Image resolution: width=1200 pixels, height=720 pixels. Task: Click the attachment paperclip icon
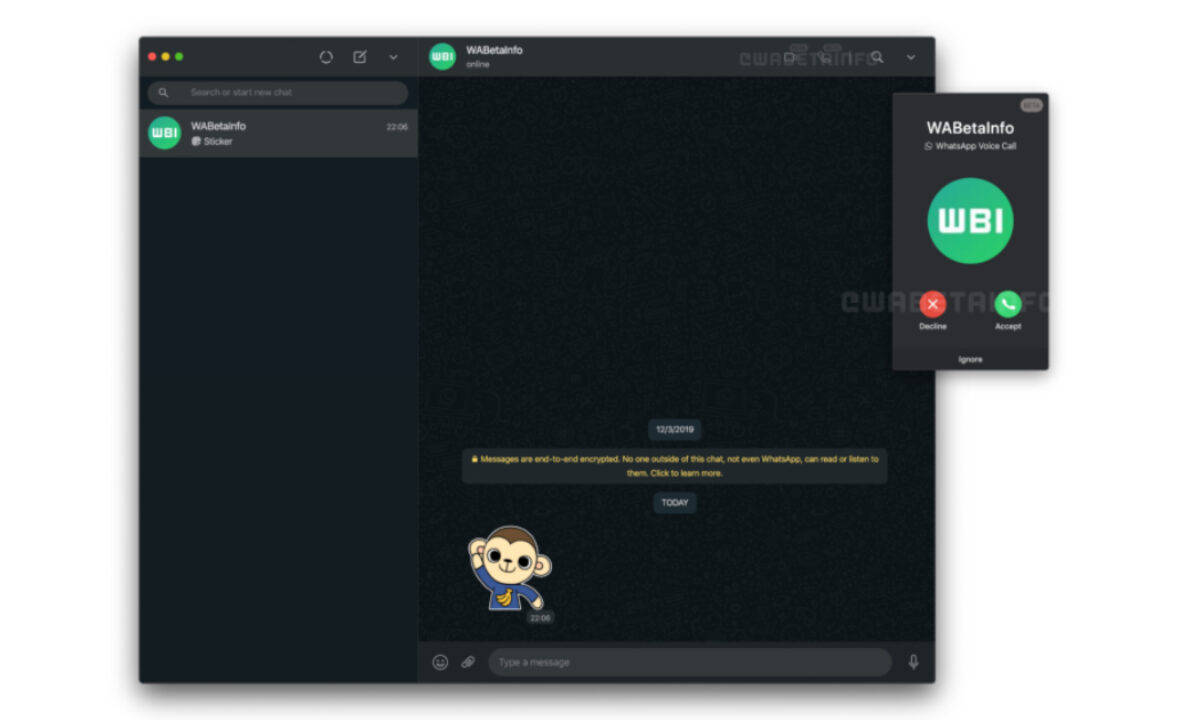(x=467, y=662)
